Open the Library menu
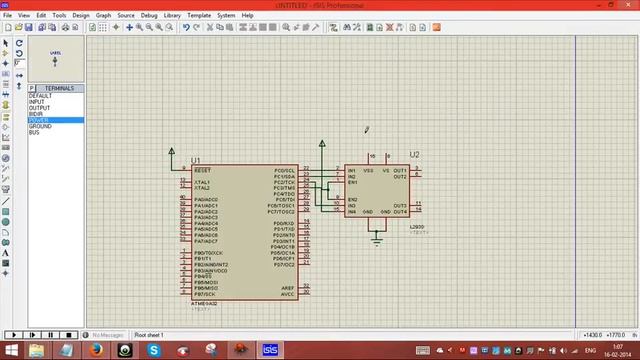 (x=172, y=16)
